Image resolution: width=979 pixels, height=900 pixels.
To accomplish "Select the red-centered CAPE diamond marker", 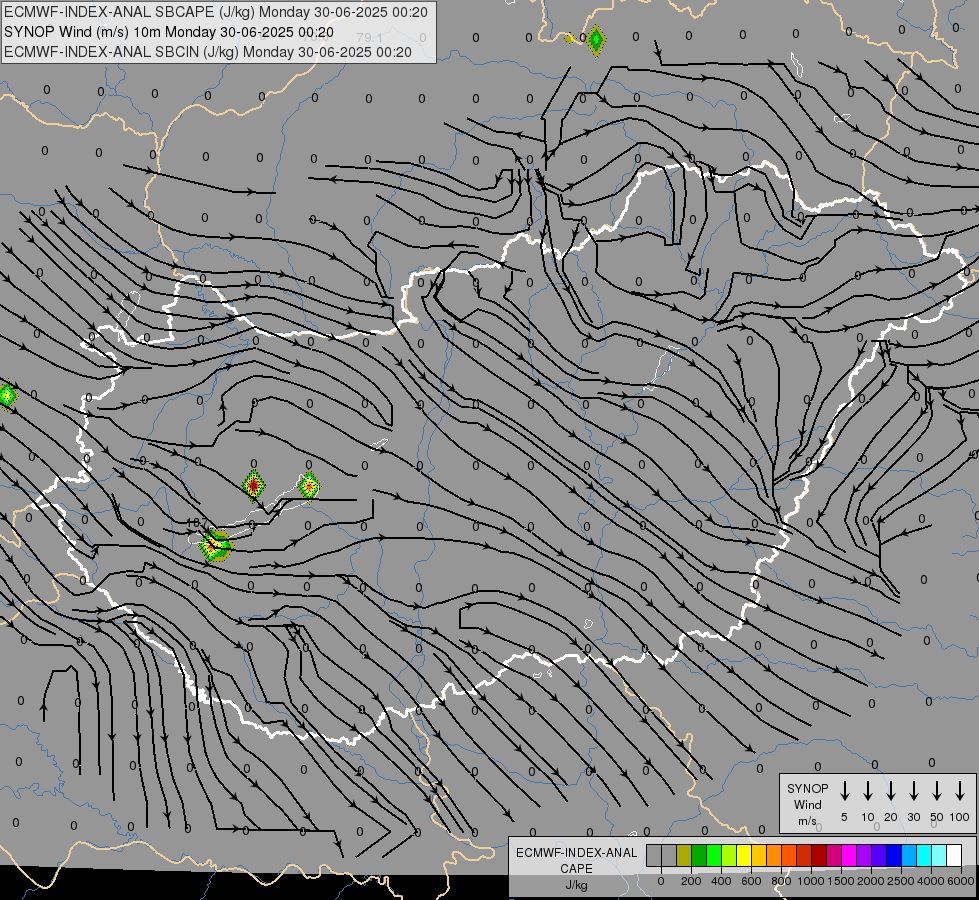I will (253, 485).
